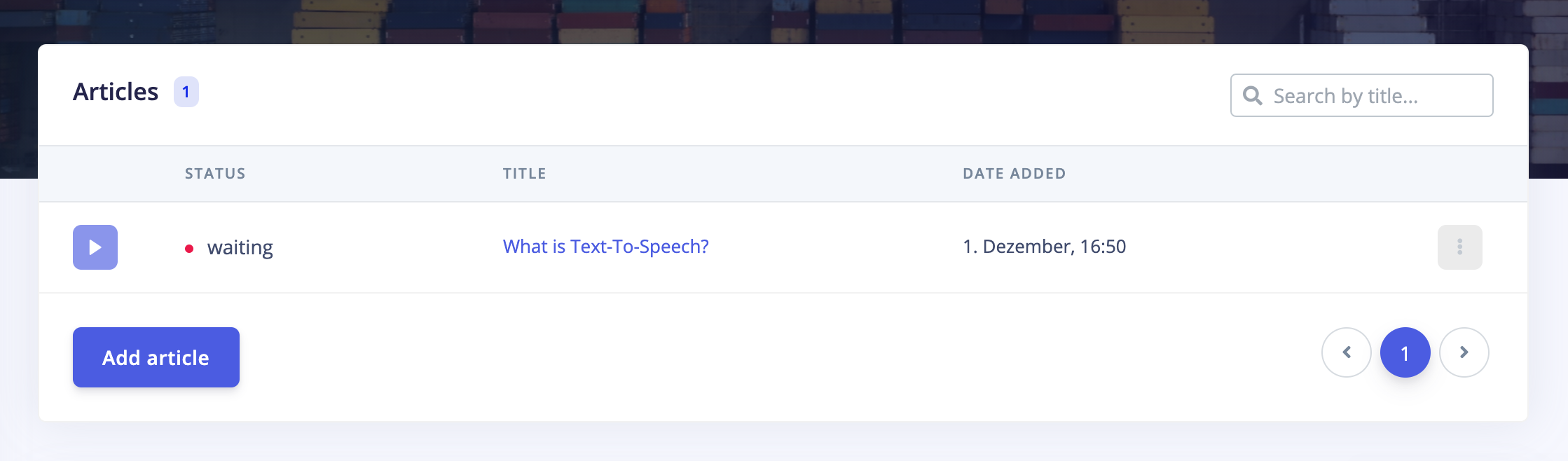Select page 1 in the pagination

(1405, 352)
